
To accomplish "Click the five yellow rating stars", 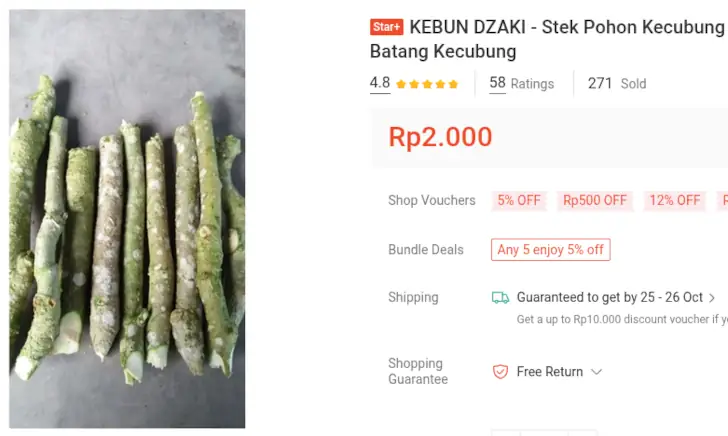I will [427, 84].
